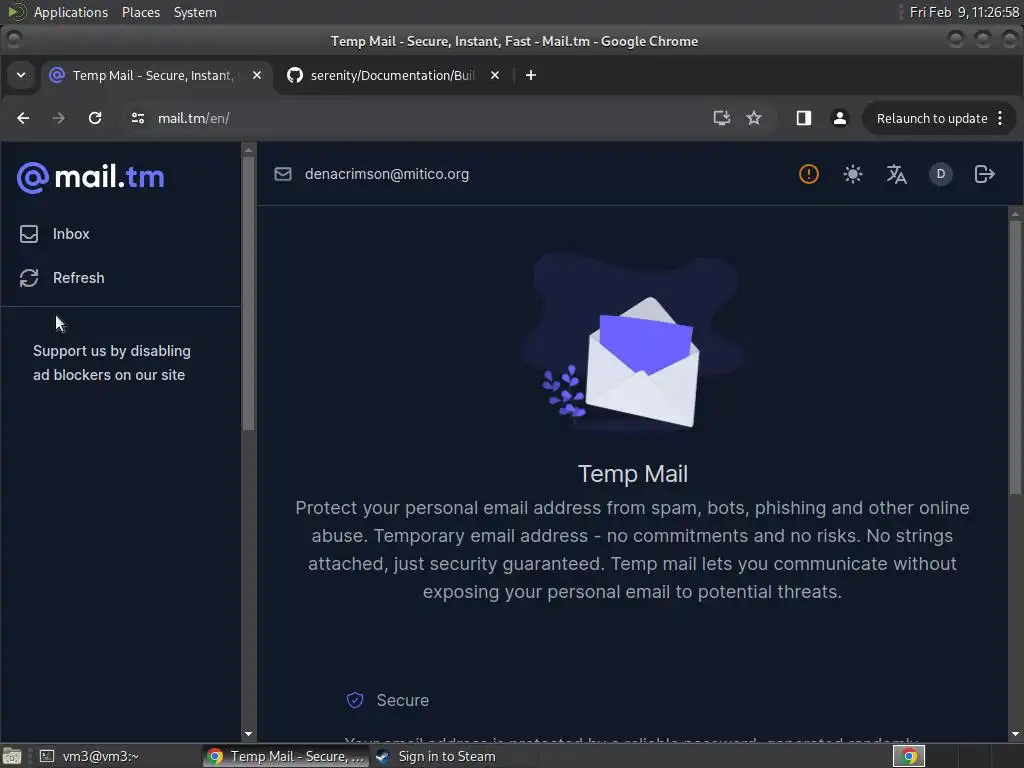Screen dimensions: 1024x768
Task: Click the Applications menu launcher icon
Action: coord(16,12)
